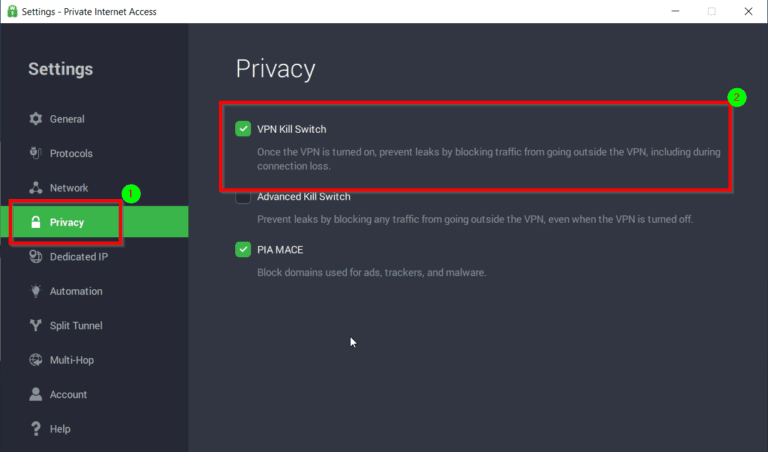Click the PIA padlock title bar icon
The image size is (768, 452).
[11, 11]
